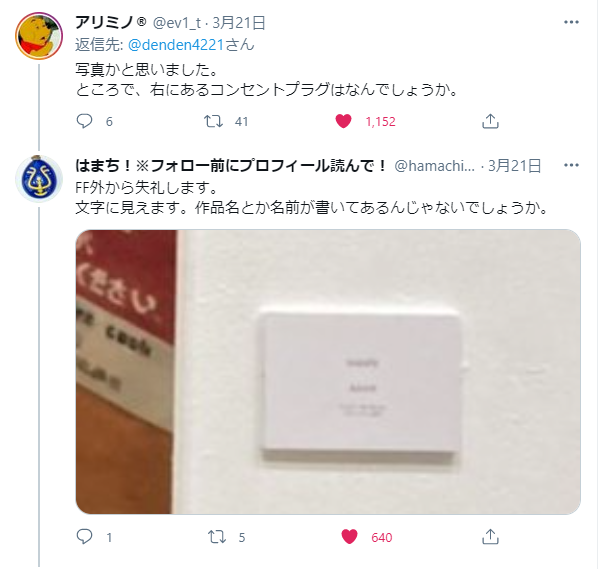Open 3月21日 timestamp of アリミノ's tweet
The width and height of the screenshot is (598, 569).
(239, 23)
